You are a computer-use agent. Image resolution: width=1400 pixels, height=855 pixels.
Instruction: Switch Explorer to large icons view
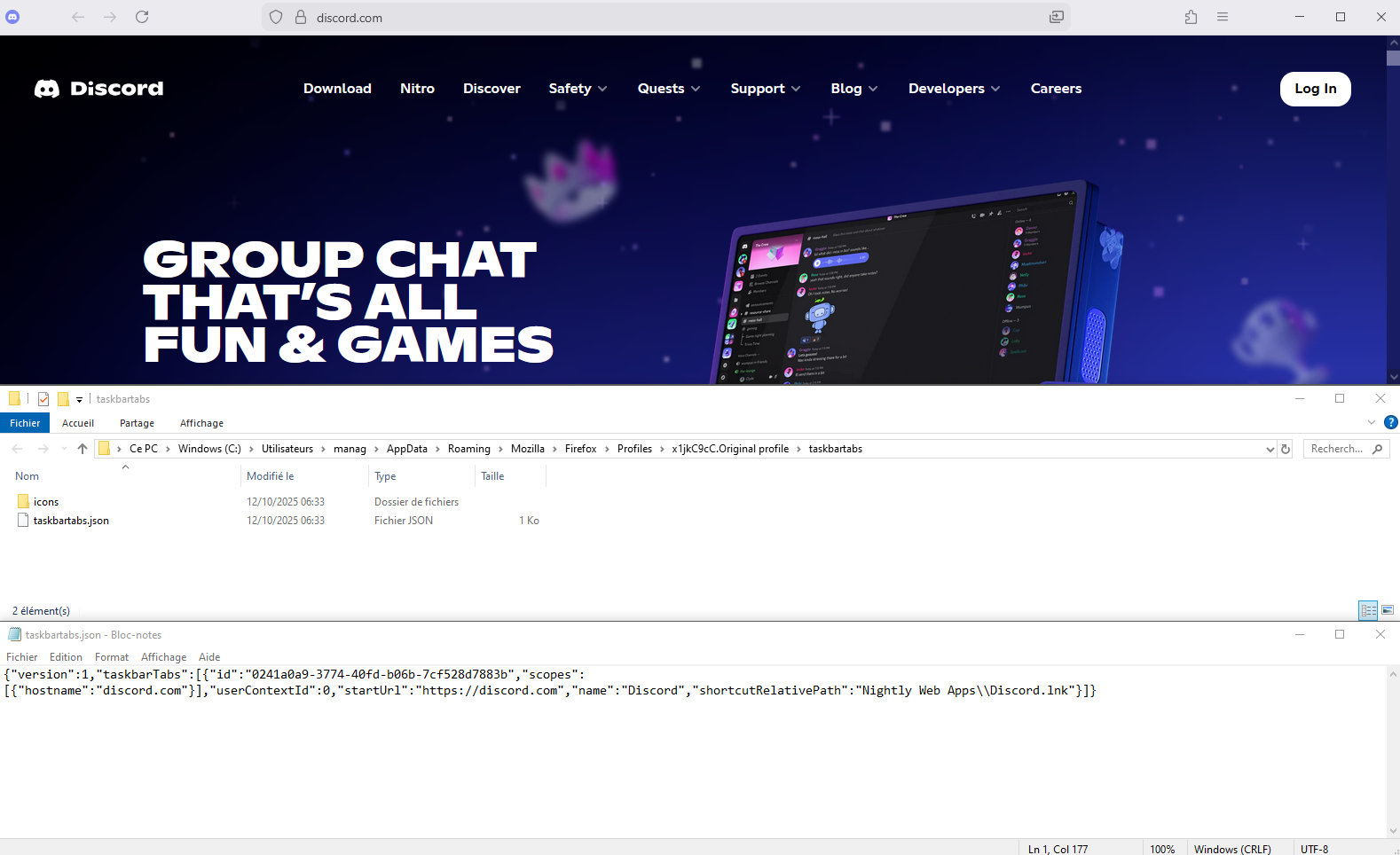(x=1388, y=610)
